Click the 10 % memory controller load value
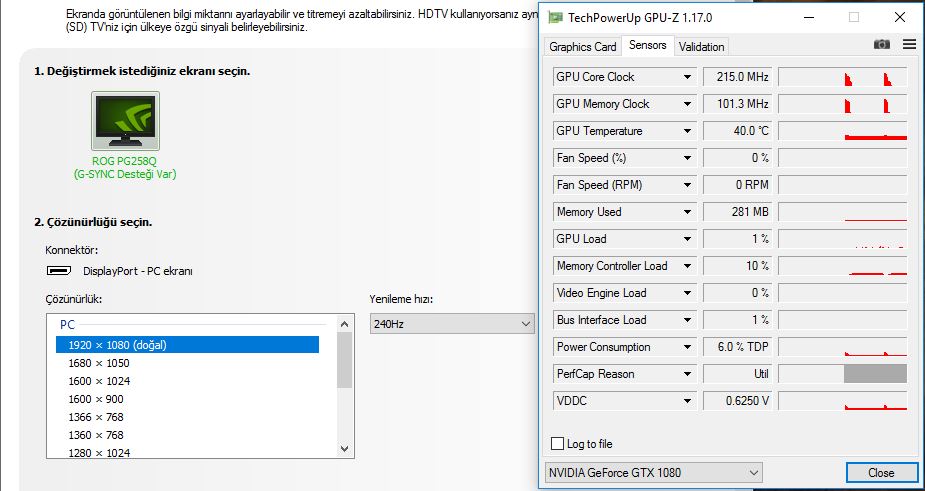The height and width of the screenshot is (491, 925). click(737, 266)
